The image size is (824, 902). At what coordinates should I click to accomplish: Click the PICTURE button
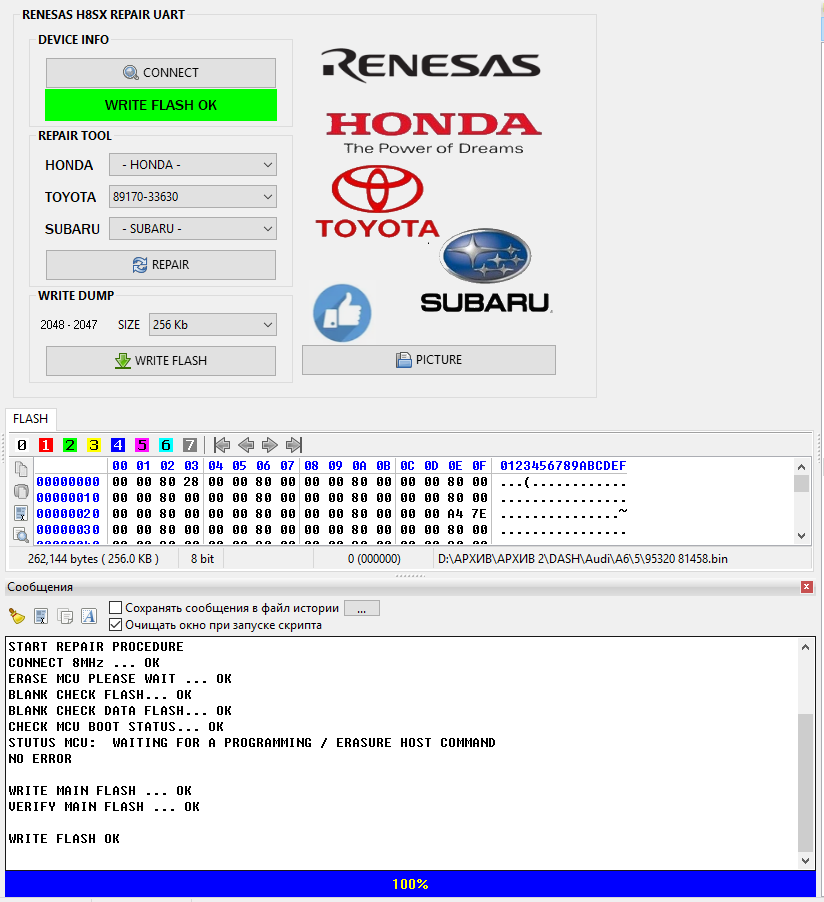(x=429, y=360)
